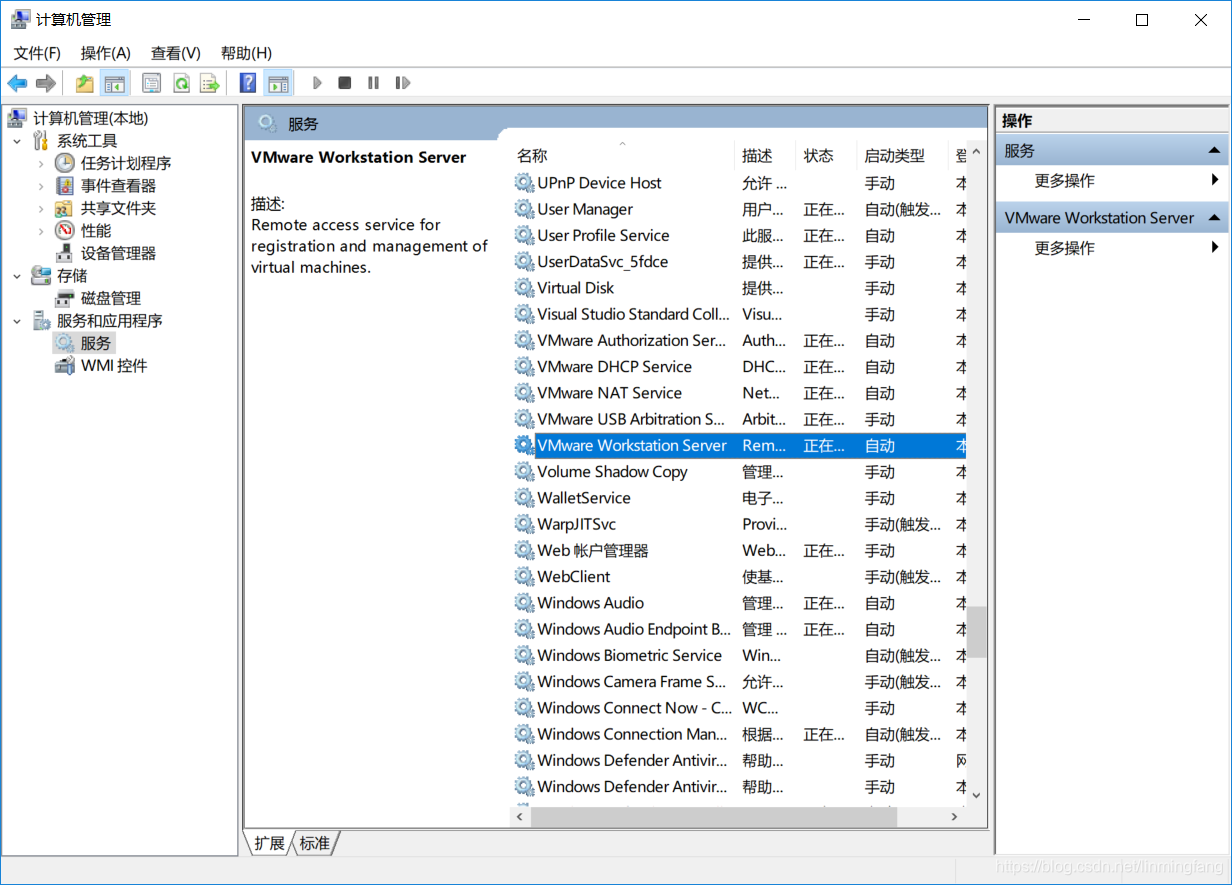
Task: Collapse the 系统工具 tree node
Action: tap(17, 141)
